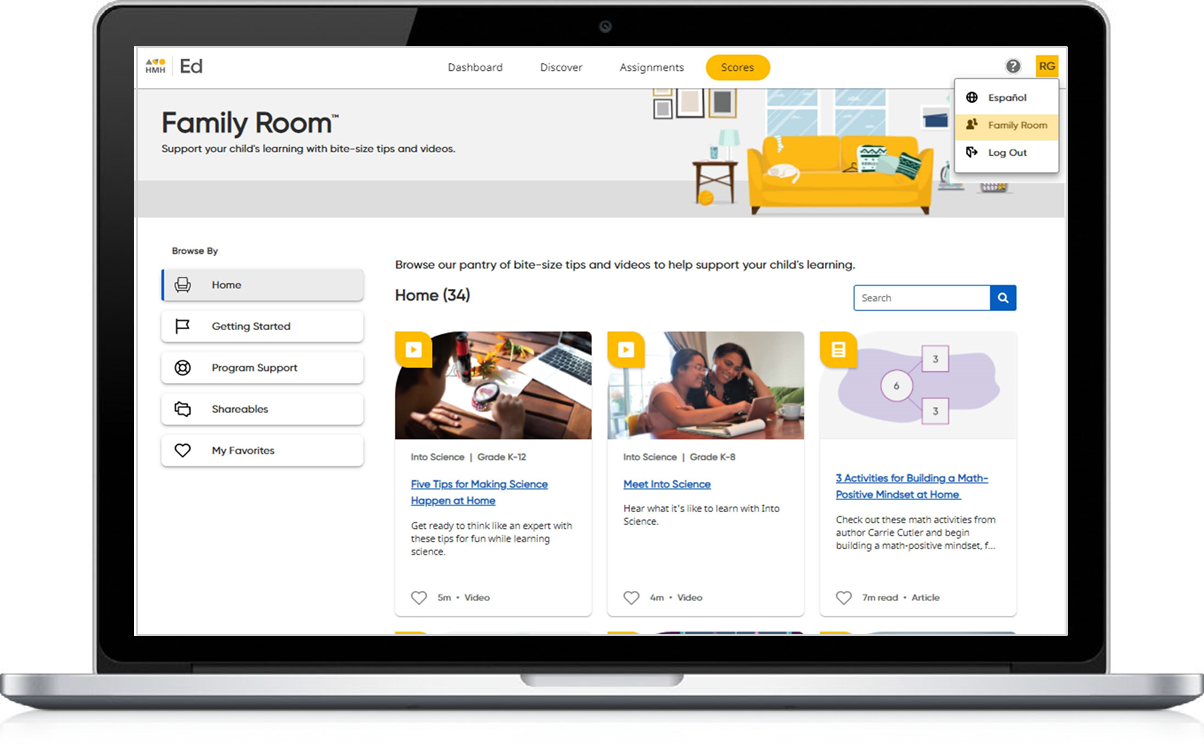The width and height of the screenshot is (1204, 744).
Task: Click the blue search magnifier button
Action: click(x=1003, y=298)
